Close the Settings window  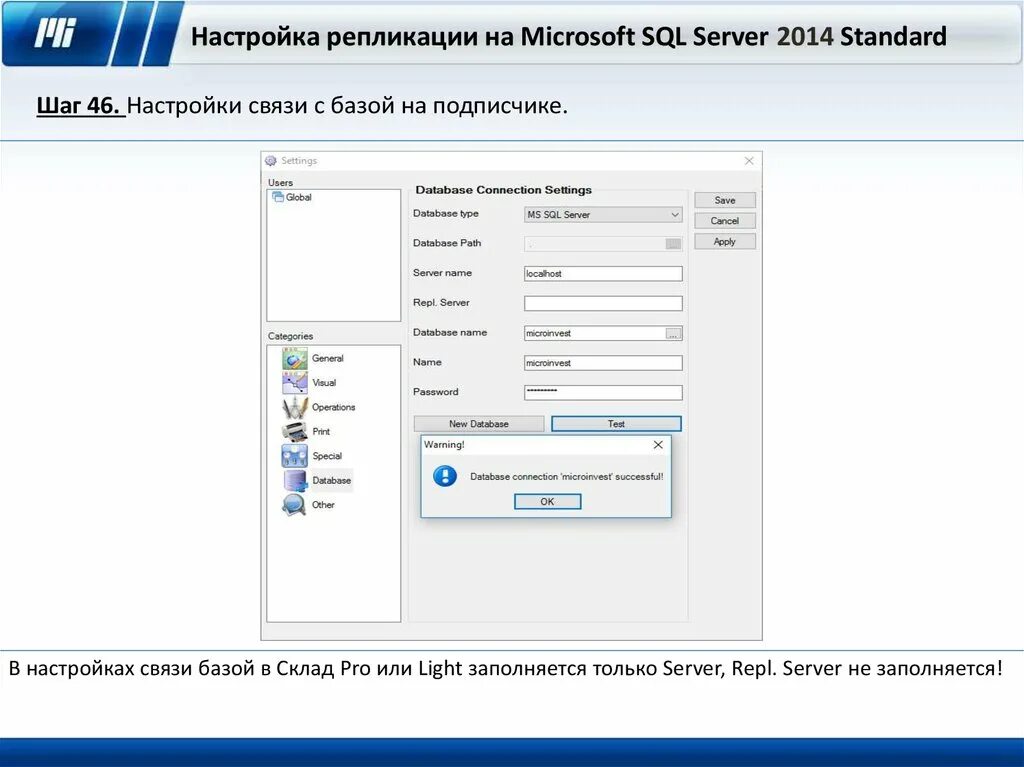(x=749, y=161)
